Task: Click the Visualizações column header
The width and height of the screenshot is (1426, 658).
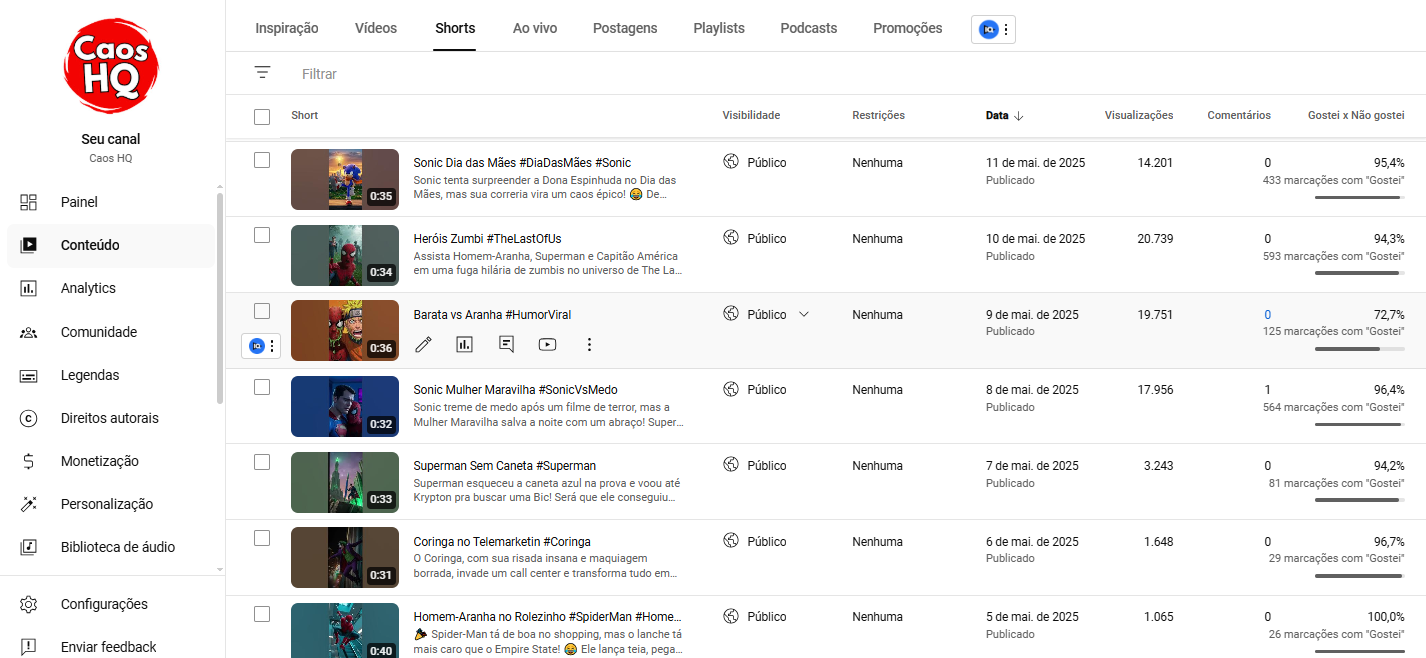Action: (1139, 115)
